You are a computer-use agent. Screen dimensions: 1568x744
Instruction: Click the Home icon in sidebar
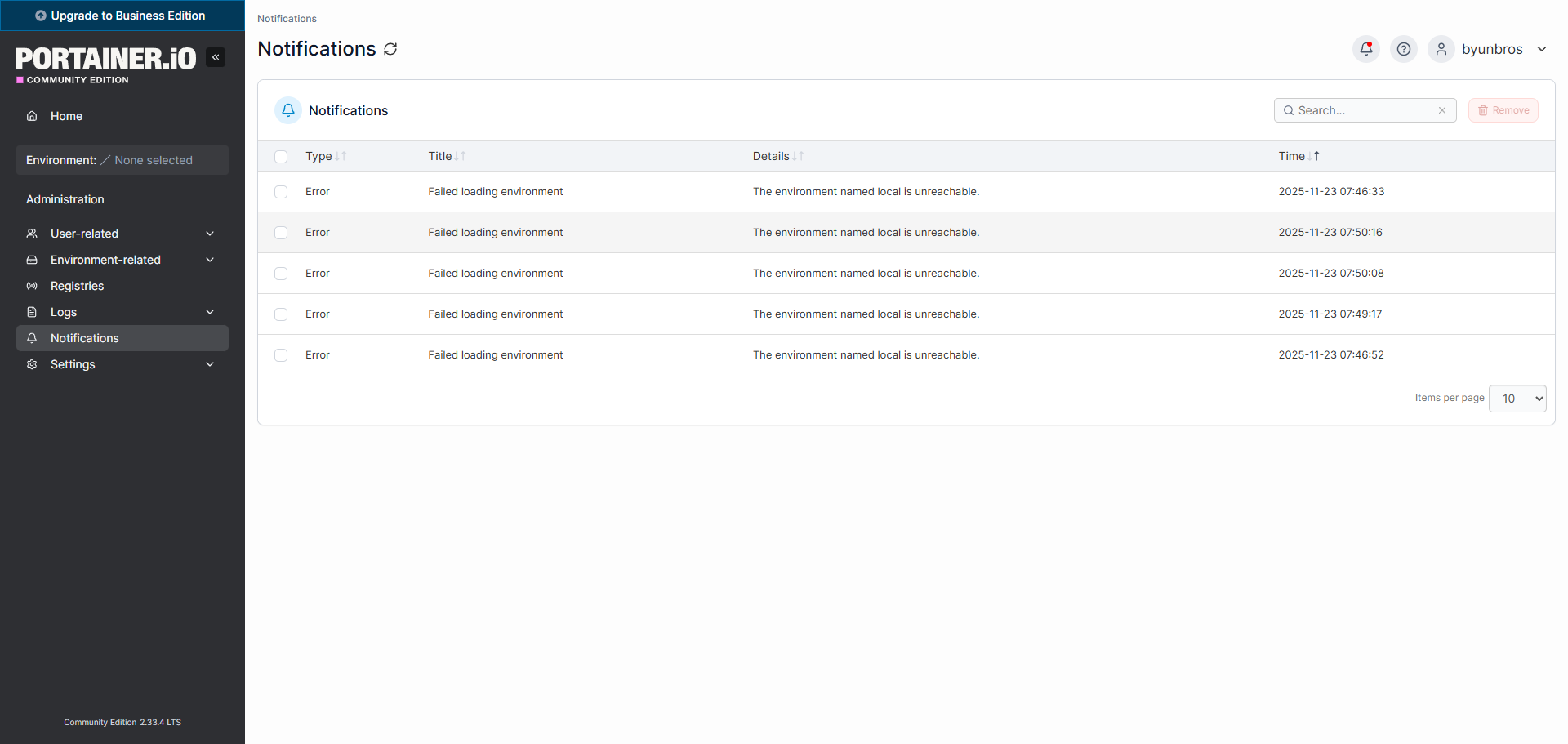coord(32,116)
